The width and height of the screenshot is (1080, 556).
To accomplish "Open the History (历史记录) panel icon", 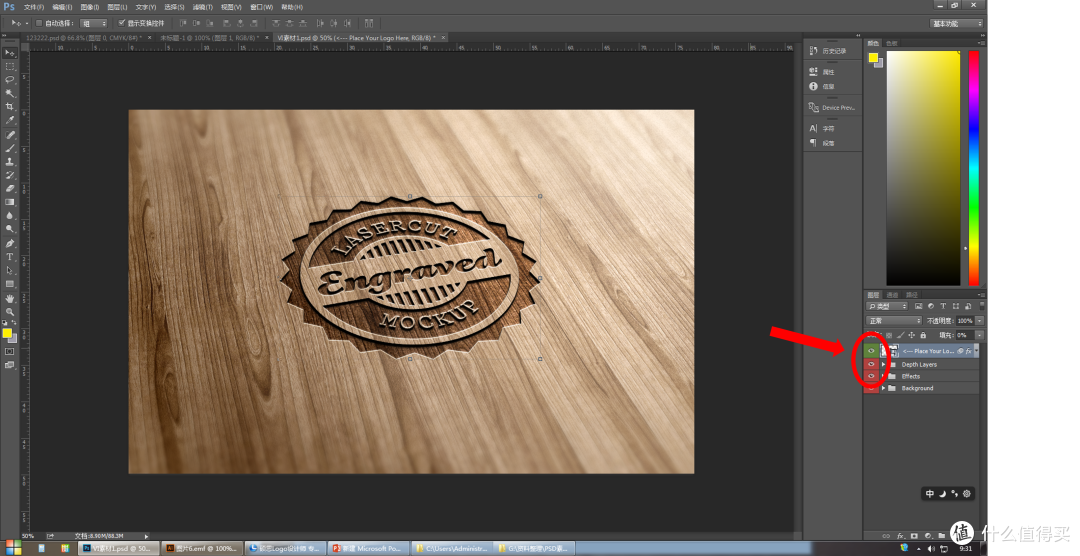I will coord(813,51).
